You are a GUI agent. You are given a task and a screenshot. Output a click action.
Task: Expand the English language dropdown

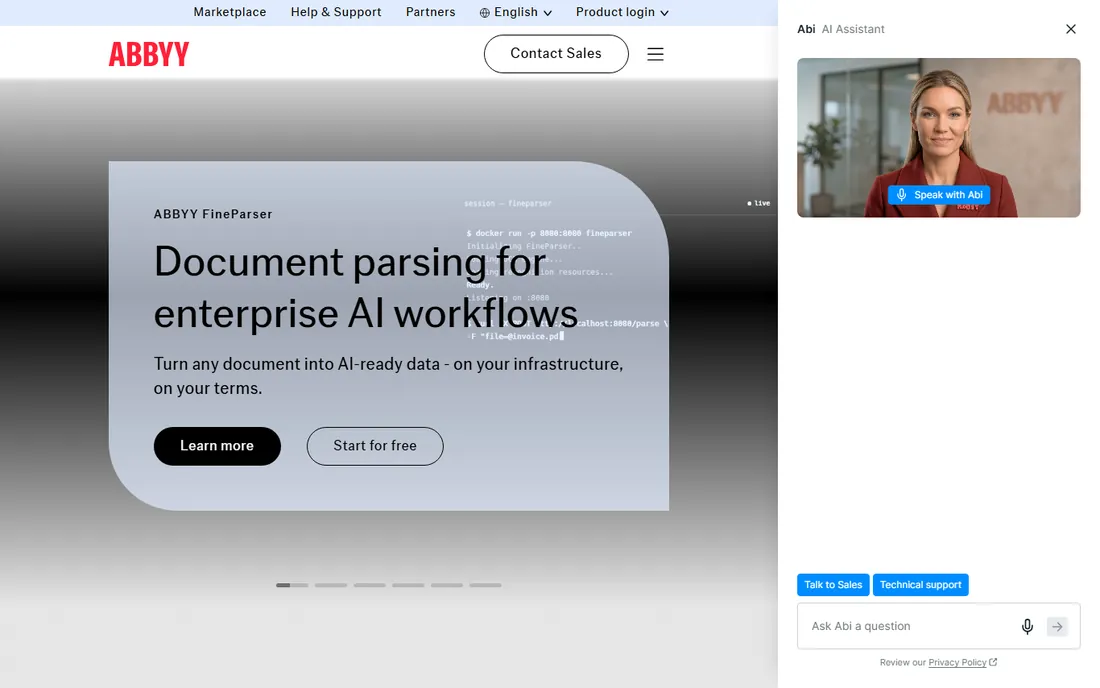(516, 13)
